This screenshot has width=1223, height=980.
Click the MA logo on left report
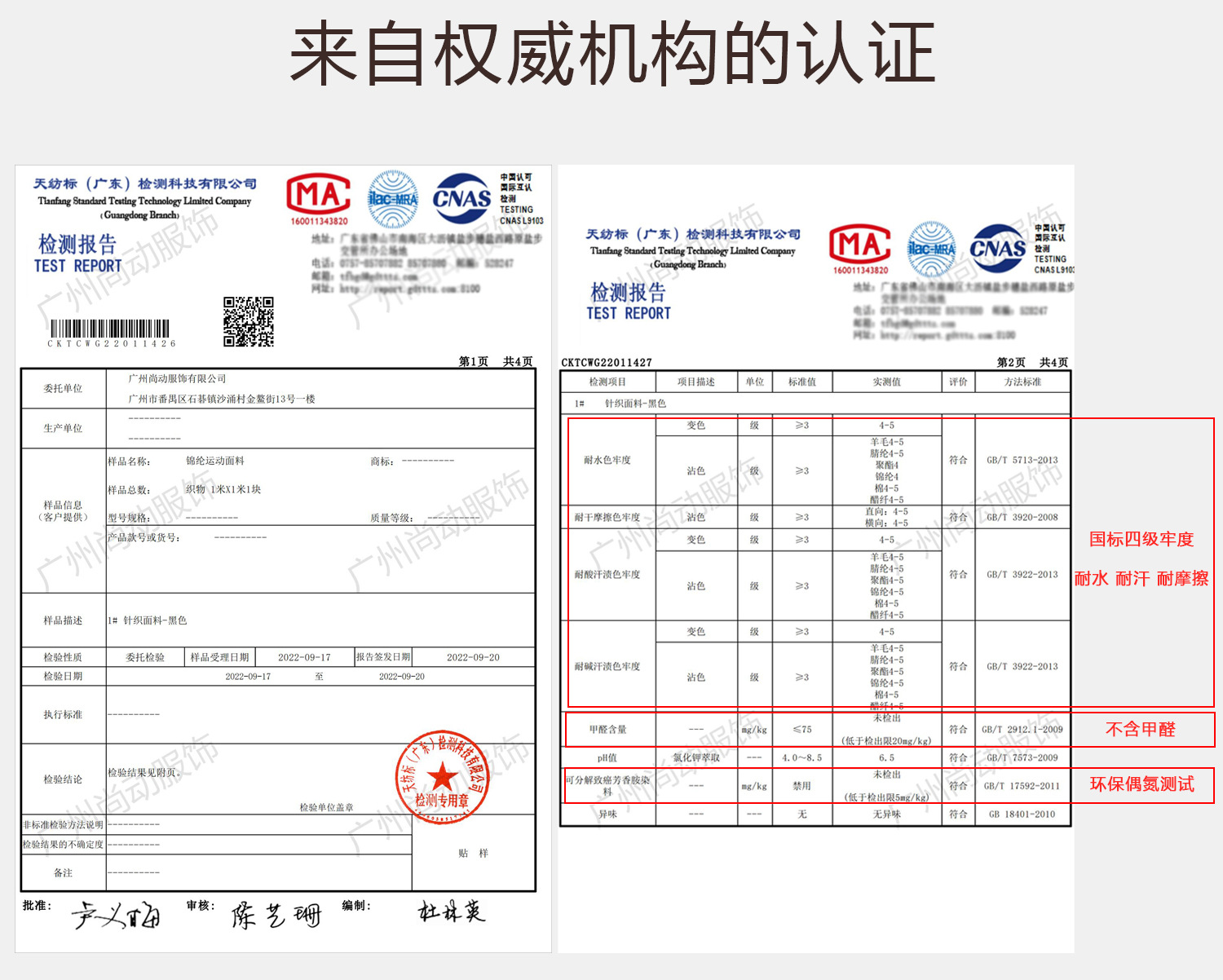click(319, 199)
